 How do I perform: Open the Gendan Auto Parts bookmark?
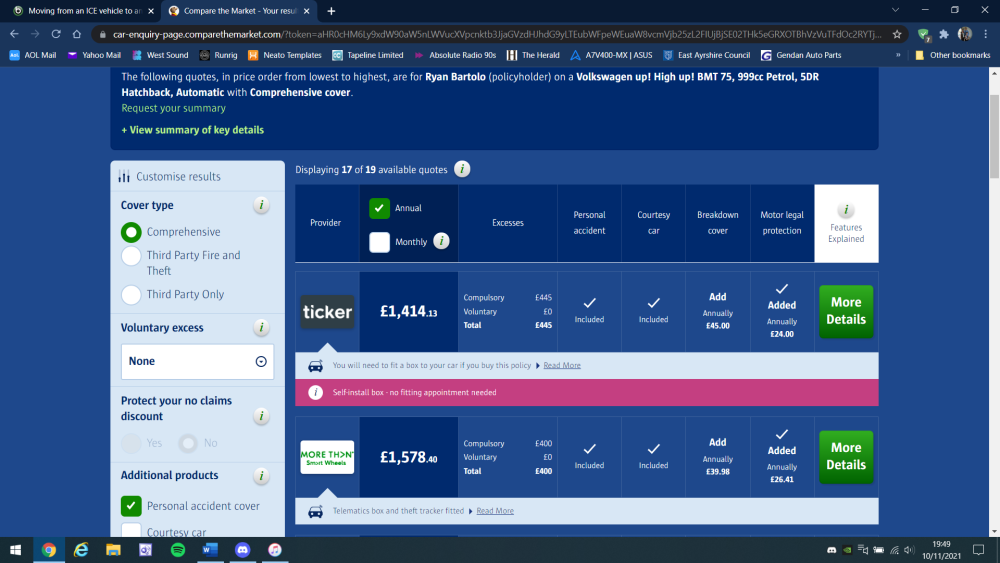801,55
